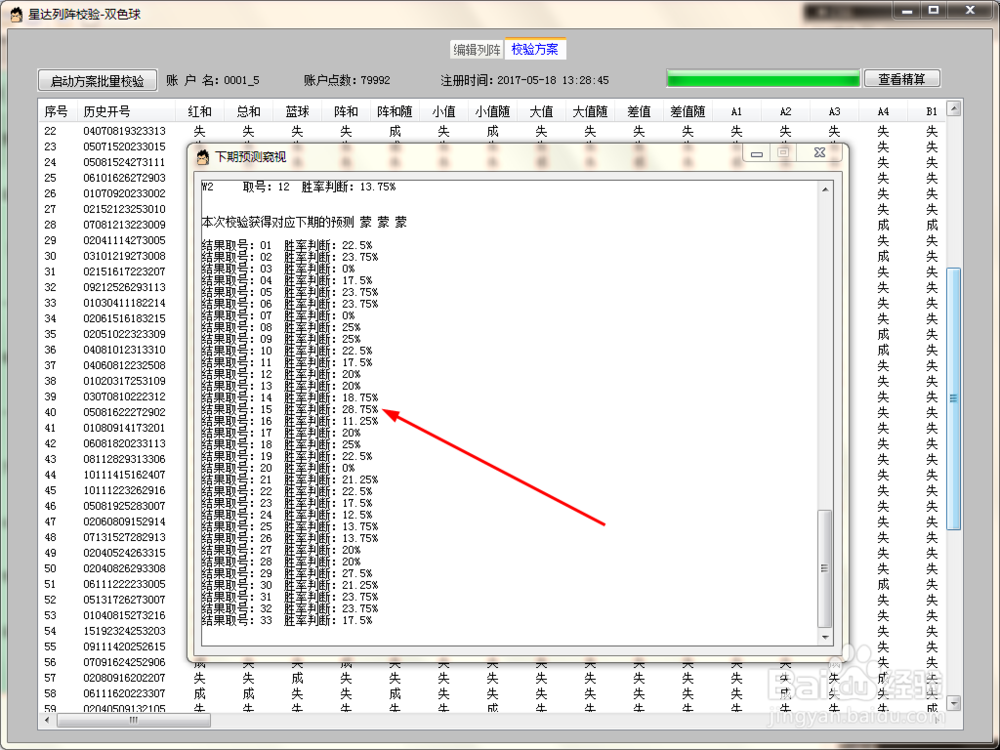Click the 结果取号 03 line 0%
The width and height of the screenshot is (1000, 750).
(x=278, y=269)
